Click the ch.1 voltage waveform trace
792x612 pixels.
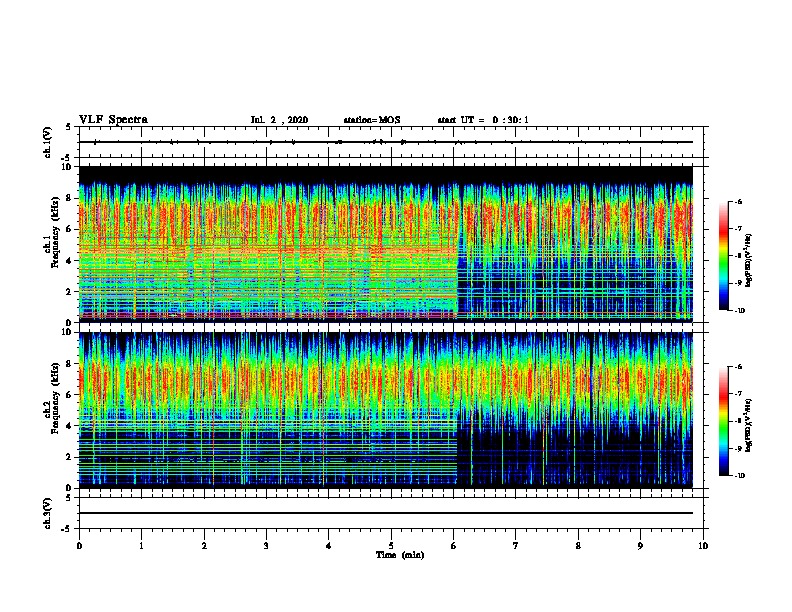tap(385, 142)
